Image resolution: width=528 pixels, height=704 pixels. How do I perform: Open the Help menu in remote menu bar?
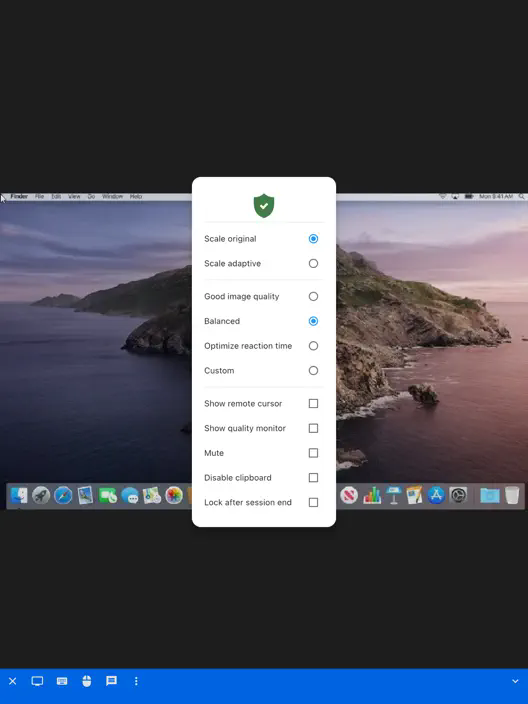(x=136, y=196)
